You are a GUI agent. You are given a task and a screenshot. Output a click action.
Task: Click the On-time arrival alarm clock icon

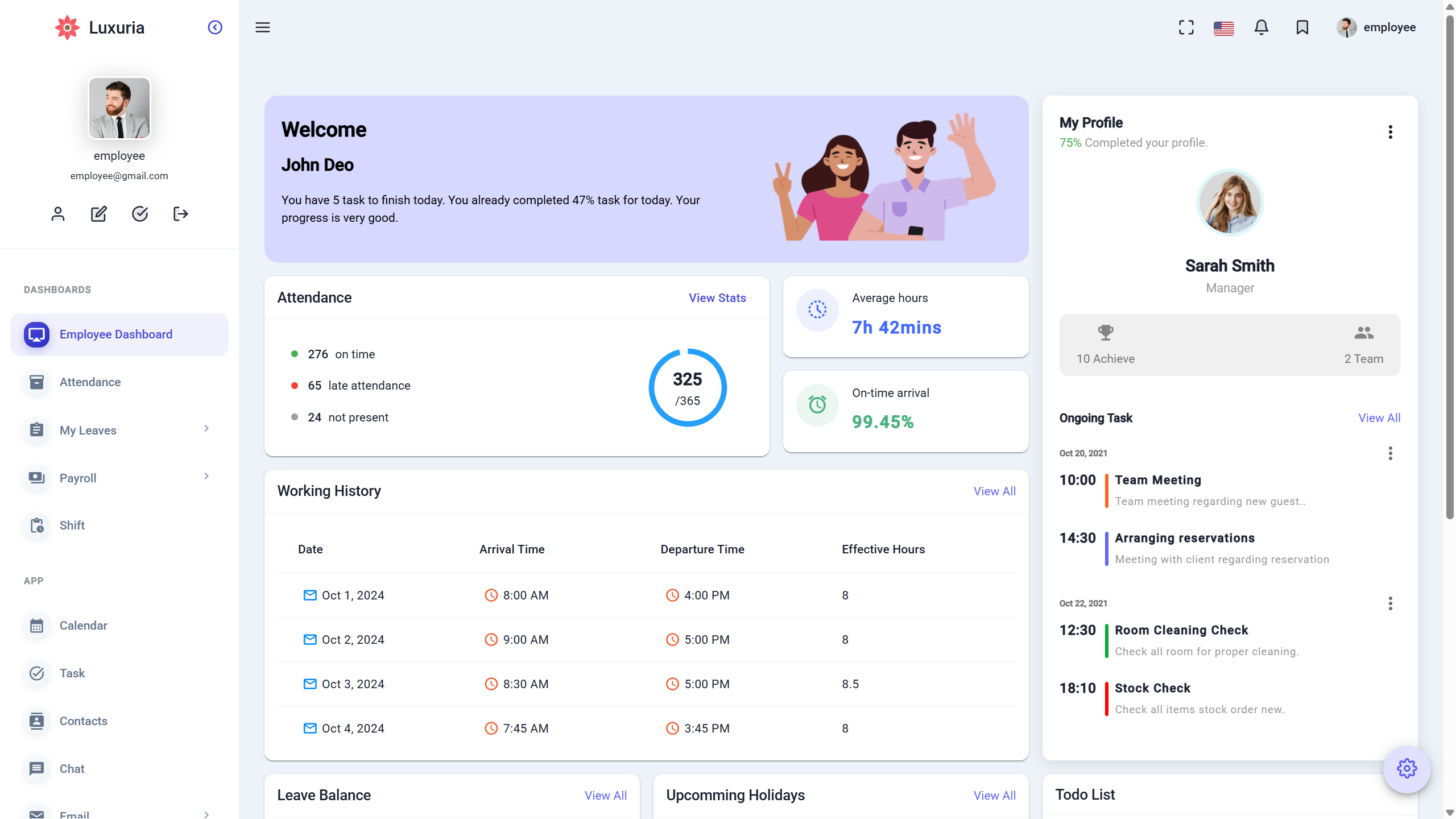click(818, 405)
